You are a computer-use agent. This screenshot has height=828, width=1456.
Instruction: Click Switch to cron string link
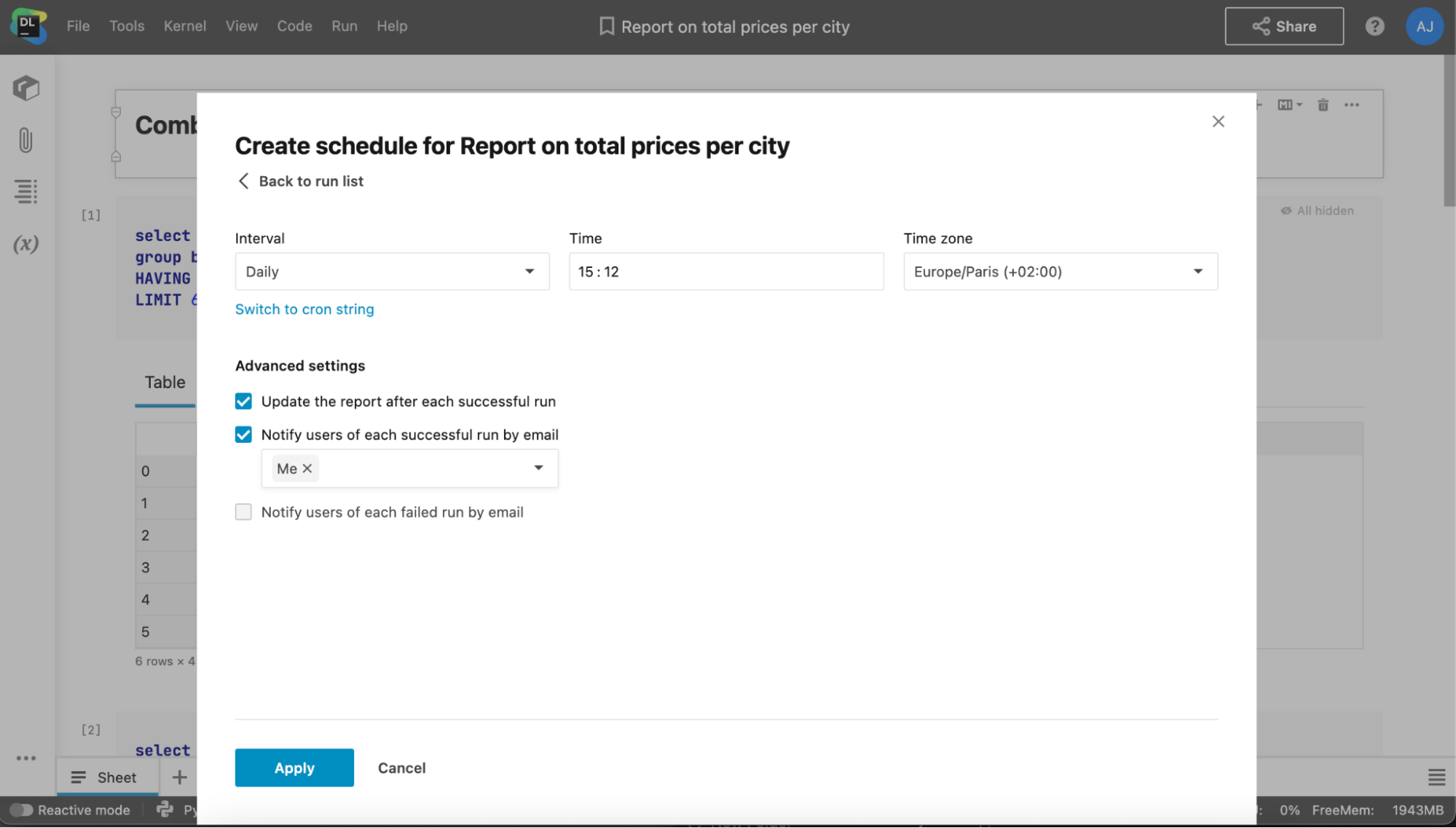[x=304, y=309]
